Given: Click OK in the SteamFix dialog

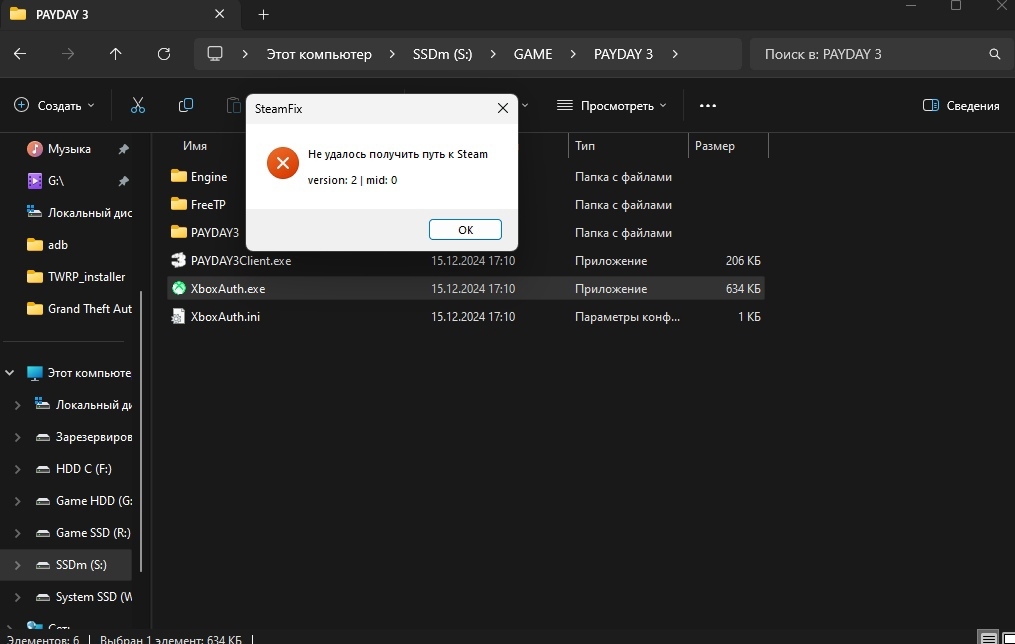Looking at the screenshot, I should pos(465,230).
